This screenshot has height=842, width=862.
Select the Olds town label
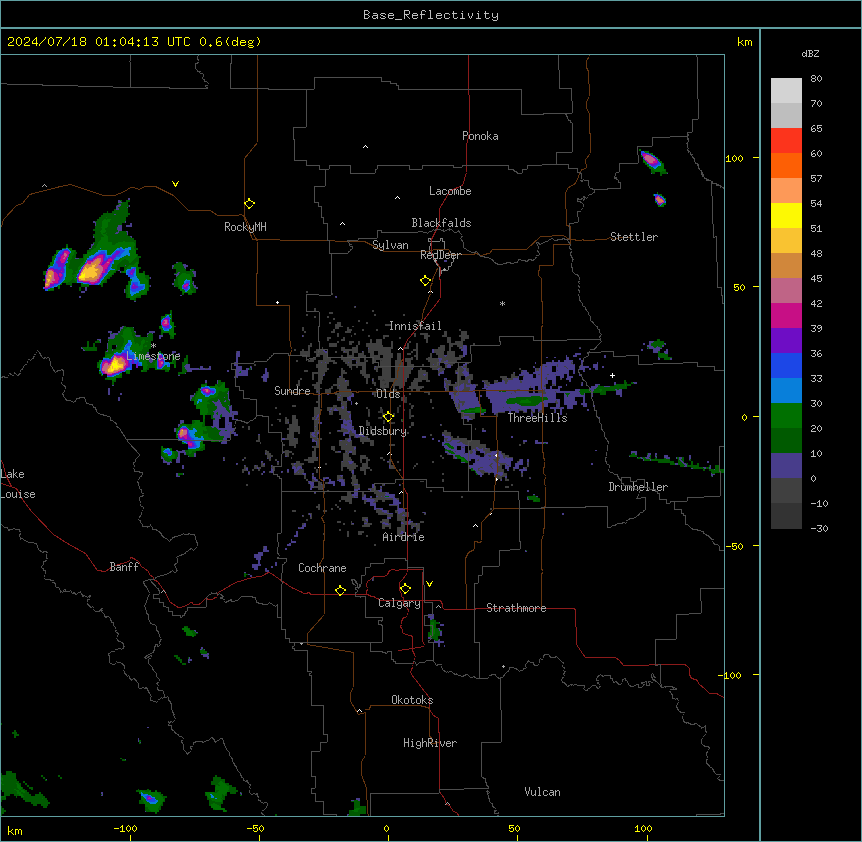pyautogui.click(x=388, y=394)
